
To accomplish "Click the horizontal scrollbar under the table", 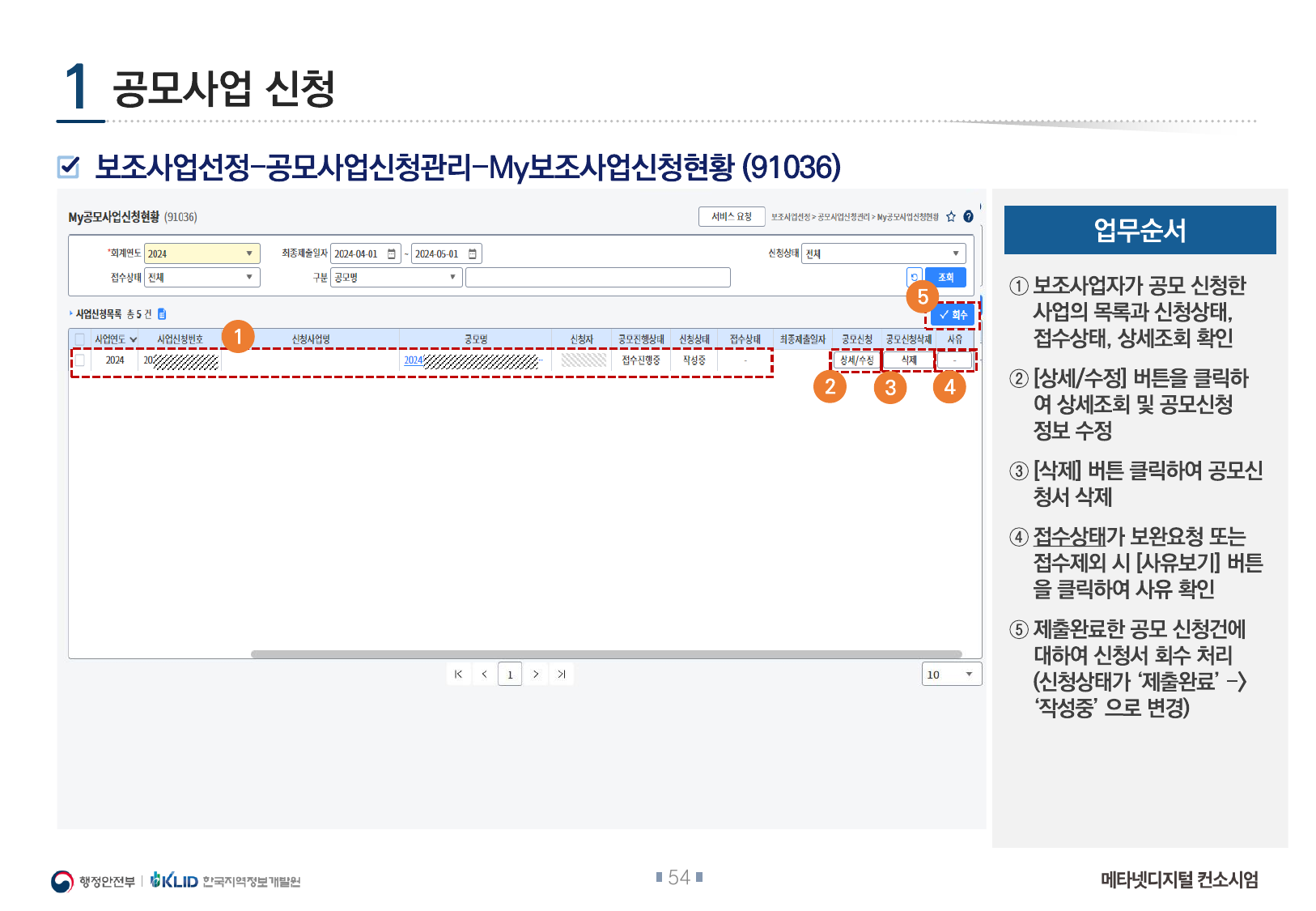I will point(605,654).
